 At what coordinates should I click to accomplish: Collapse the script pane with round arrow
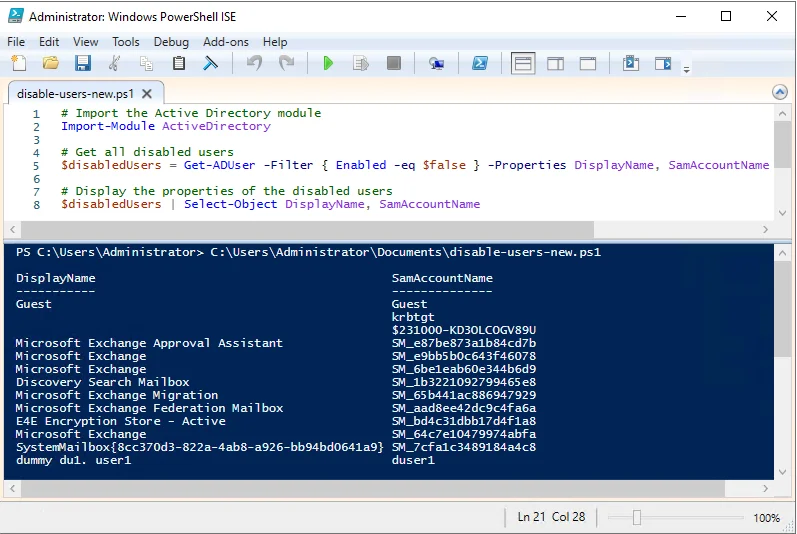coord(780,92)
